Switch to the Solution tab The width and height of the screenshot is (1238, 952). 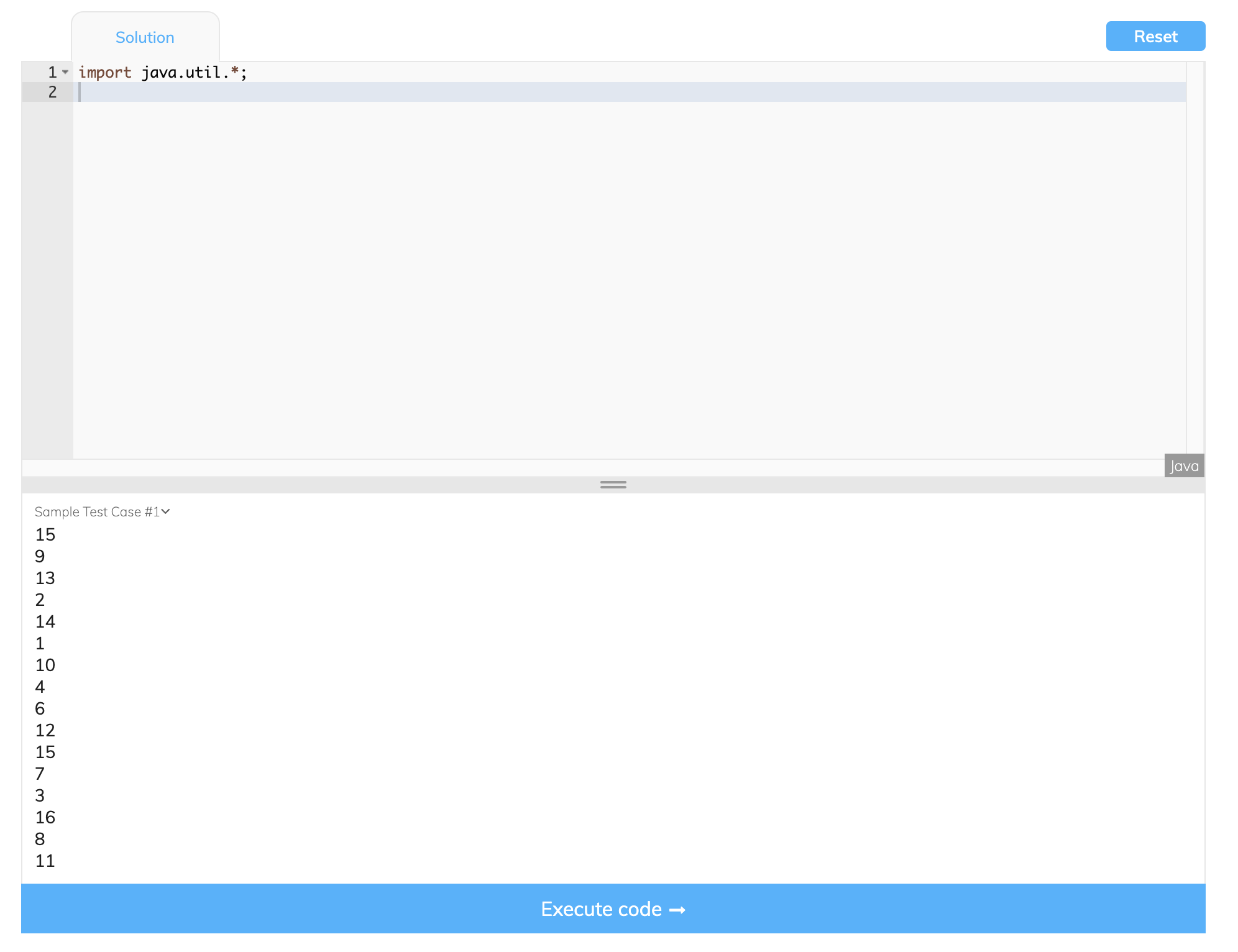coord(145,37)
